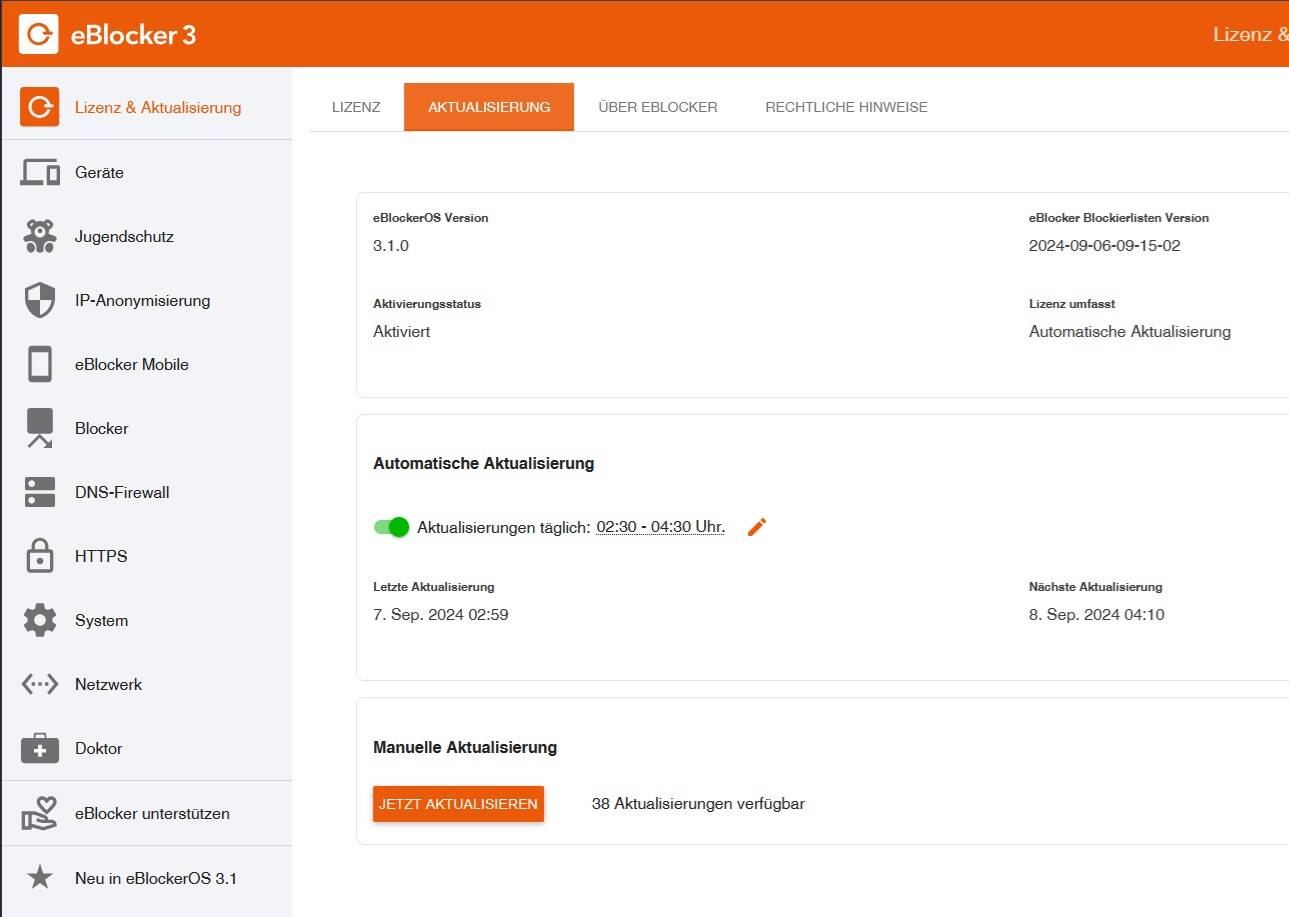The image size is (1289, 917).
Task: Select the Netzwerk network icon
Action: pos(39,684)
